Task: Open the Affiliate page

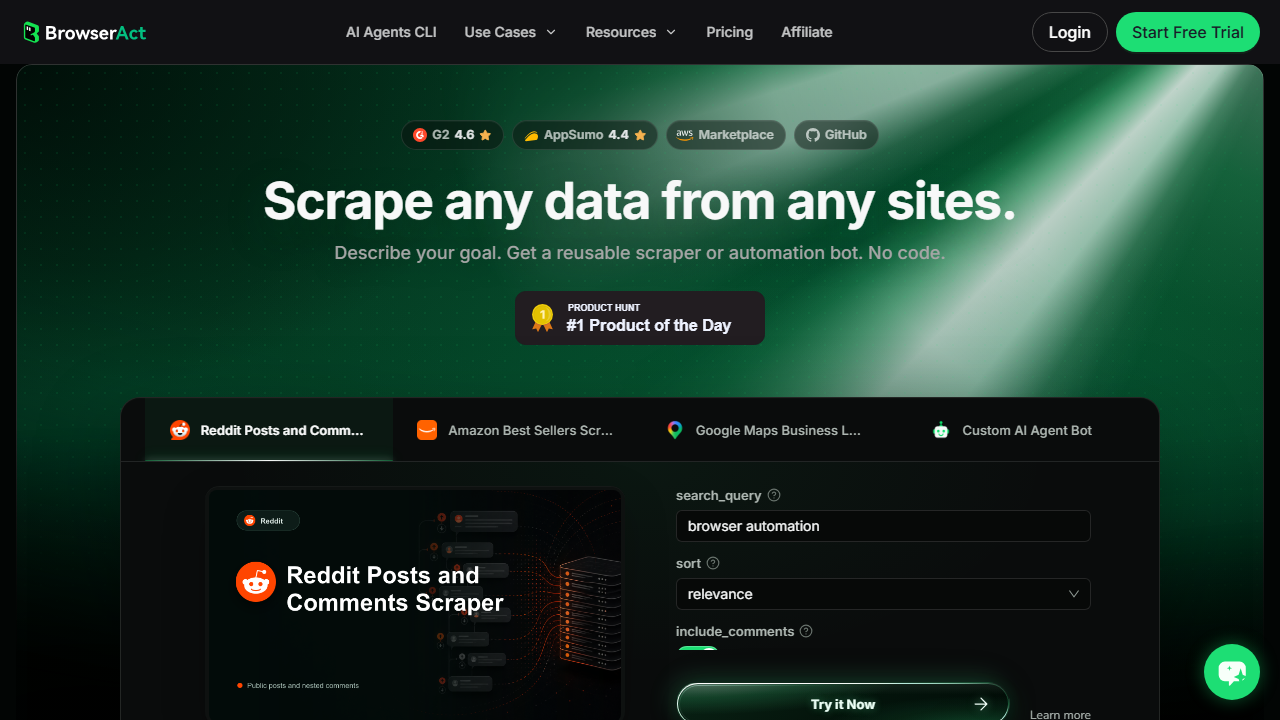Action: tap(807, 32)
